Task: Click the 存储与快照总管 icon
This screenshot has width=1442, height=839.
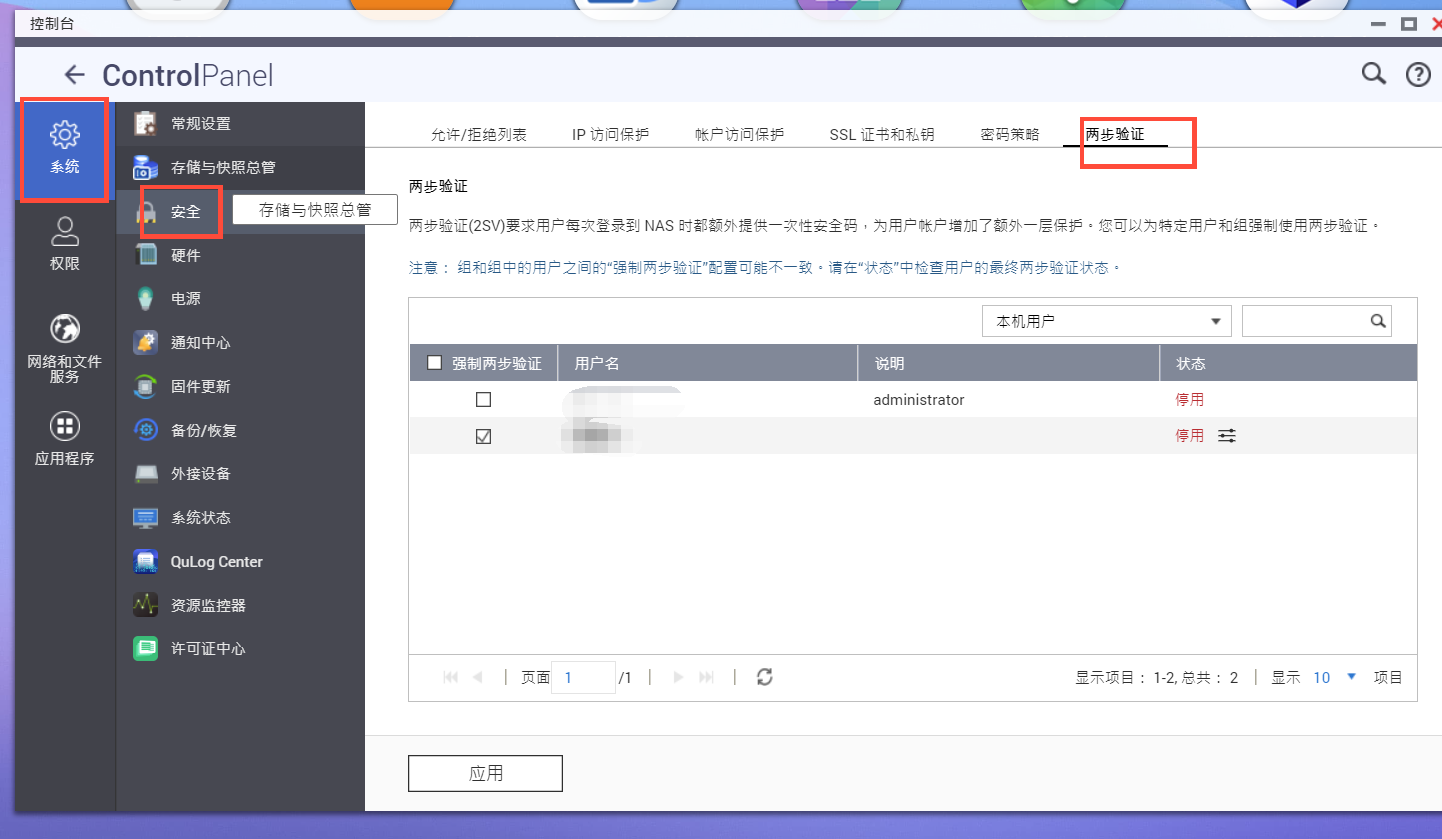Action: 146,167
